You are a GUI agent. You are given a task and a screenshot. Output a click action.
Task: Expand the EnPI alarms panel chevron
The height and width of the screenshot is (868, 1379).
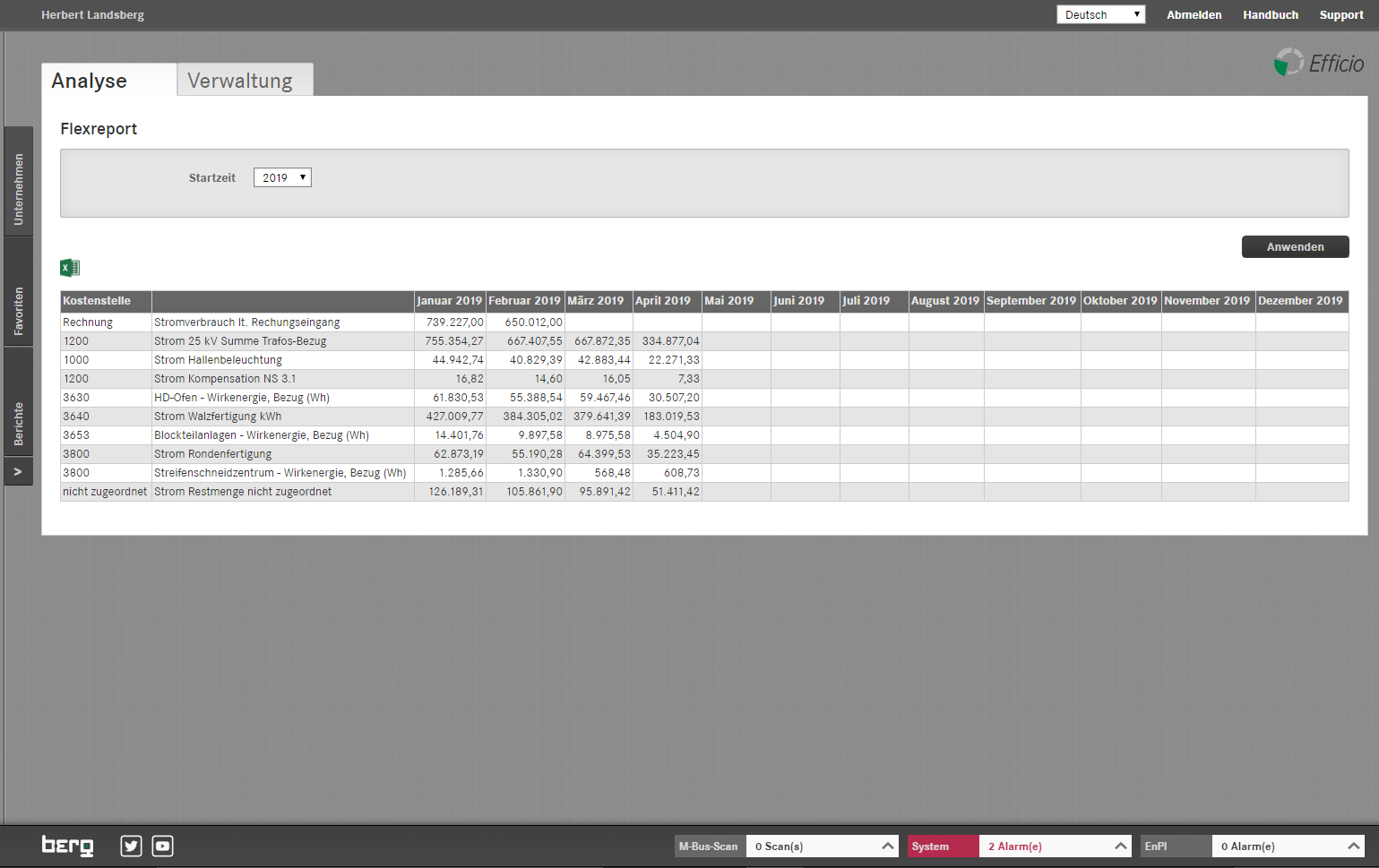[x=1353, y=847]
